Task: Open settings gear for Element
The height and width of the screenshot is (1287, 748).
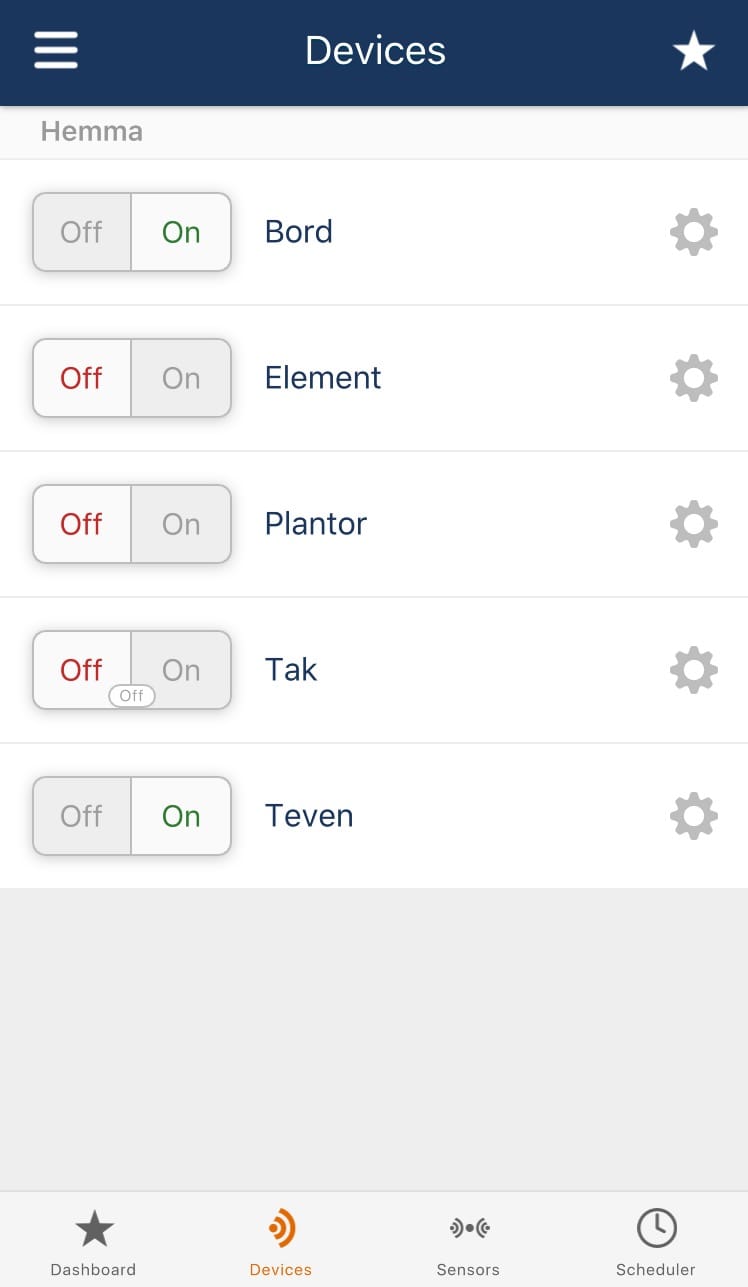Action: tap(693, 378)
